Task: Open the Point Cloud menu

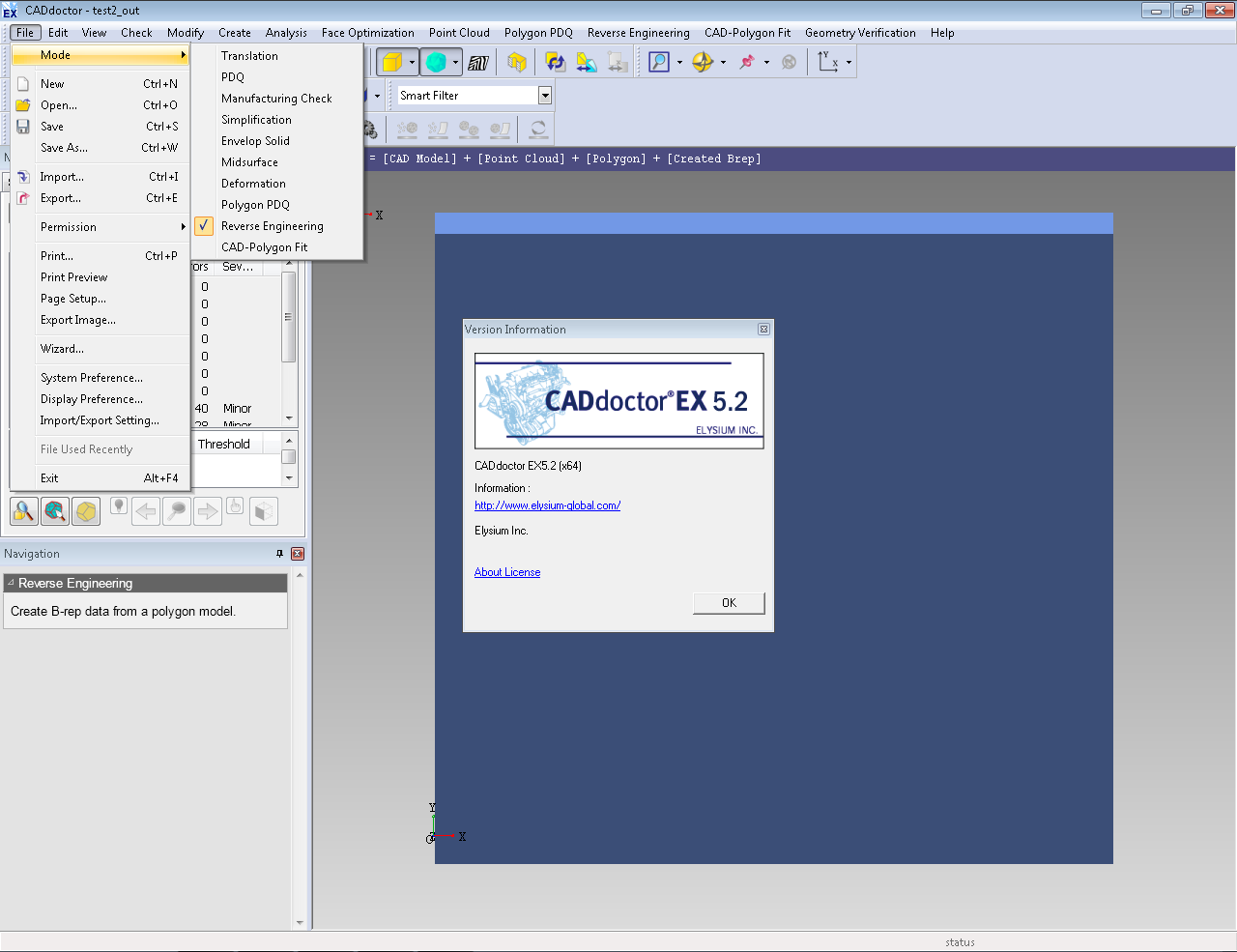Action: coord(459,33)
